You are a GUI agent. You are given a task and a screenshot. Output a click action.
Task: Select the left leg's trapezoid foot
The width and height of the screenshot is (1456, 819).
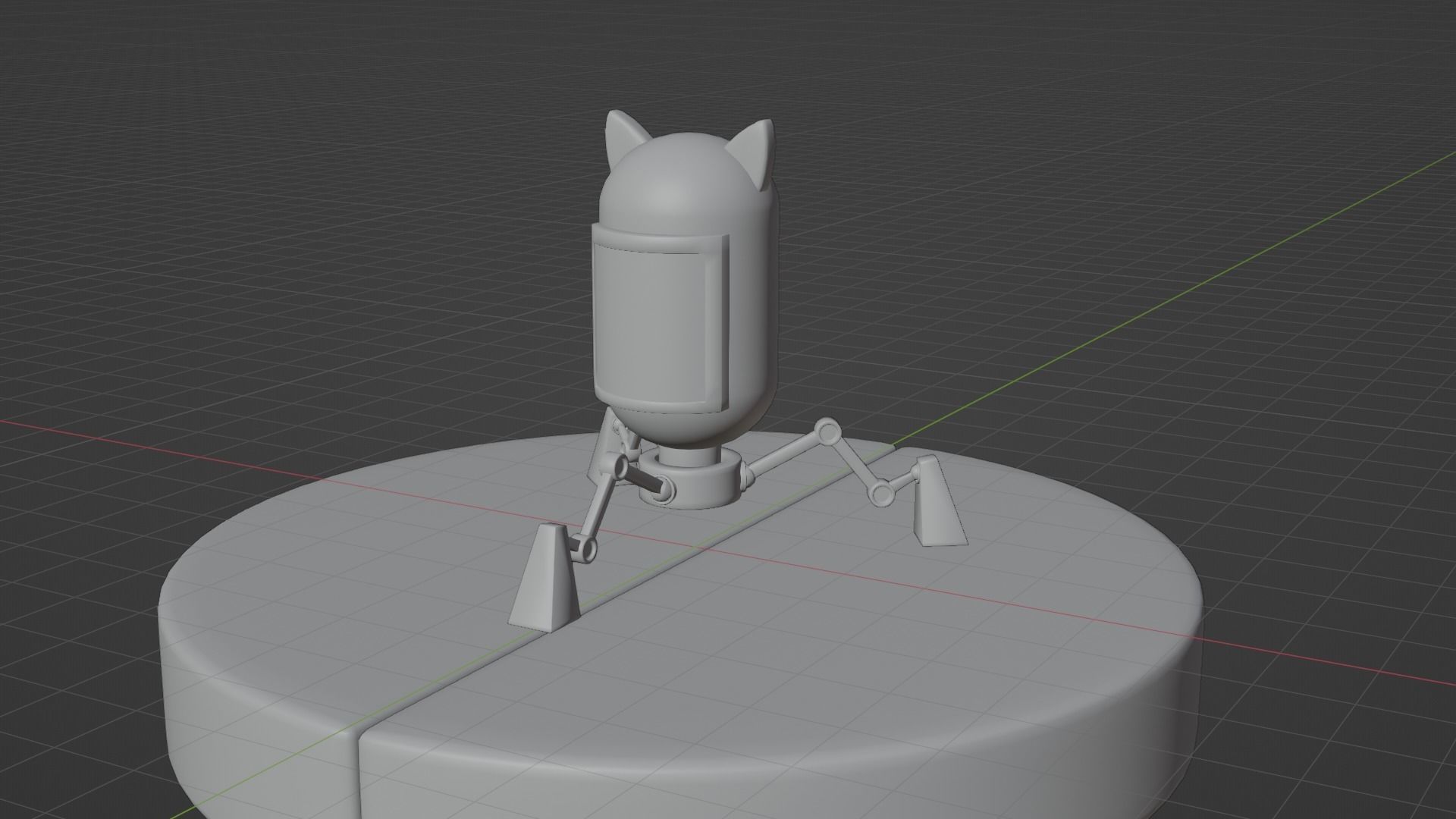coord(546,578)
